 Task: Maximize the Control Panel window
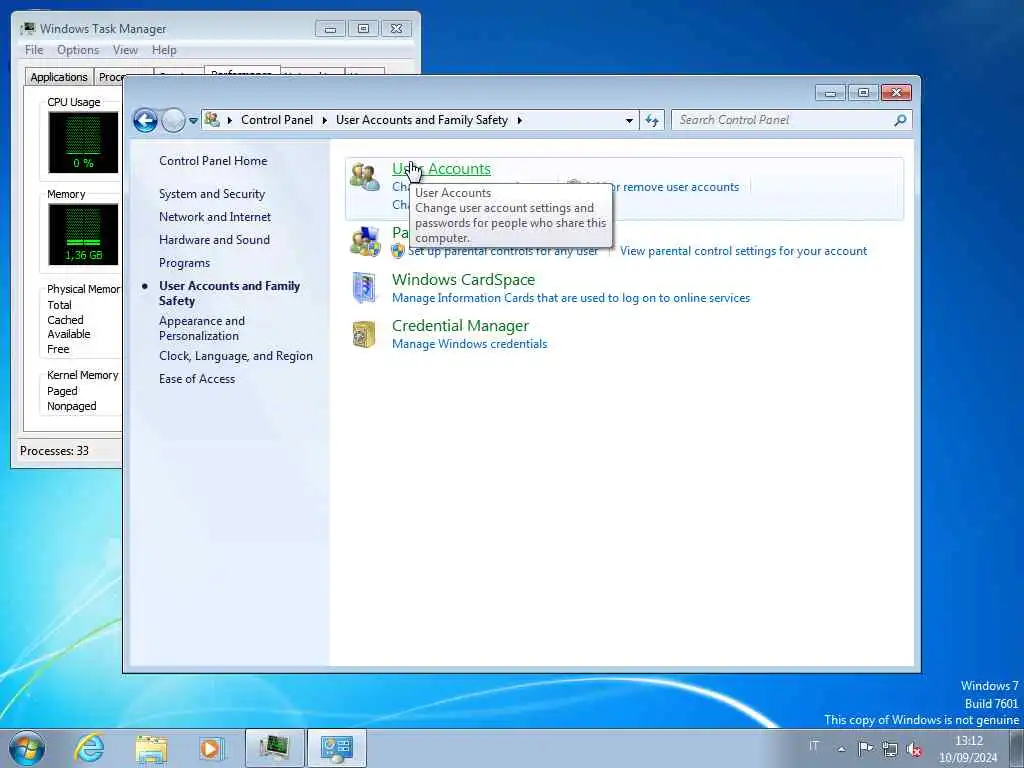863,93
